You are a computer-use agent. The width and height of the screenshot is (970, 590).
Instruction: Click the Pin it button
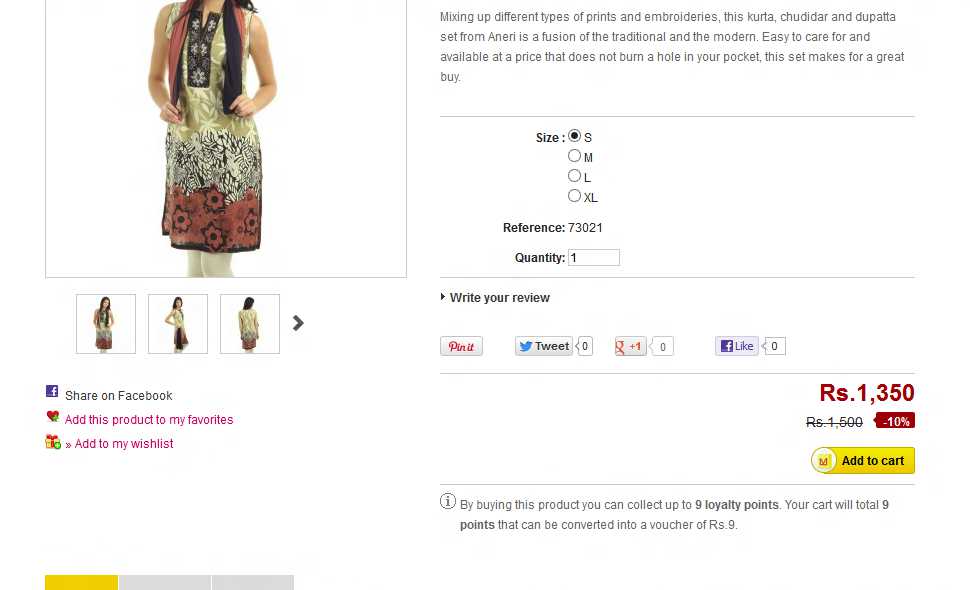tap(461, 346)
